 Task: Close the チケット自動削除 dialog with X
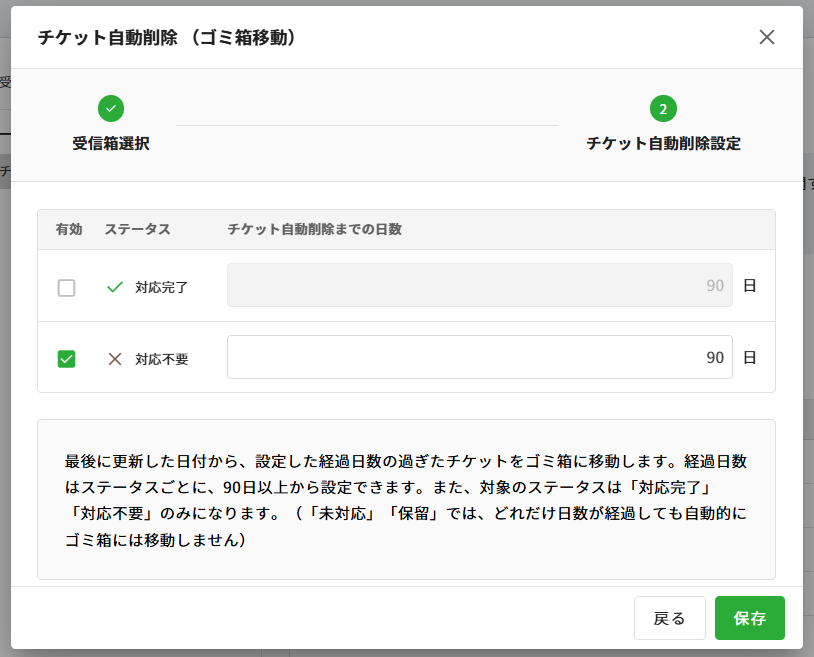tap(767, 37)
